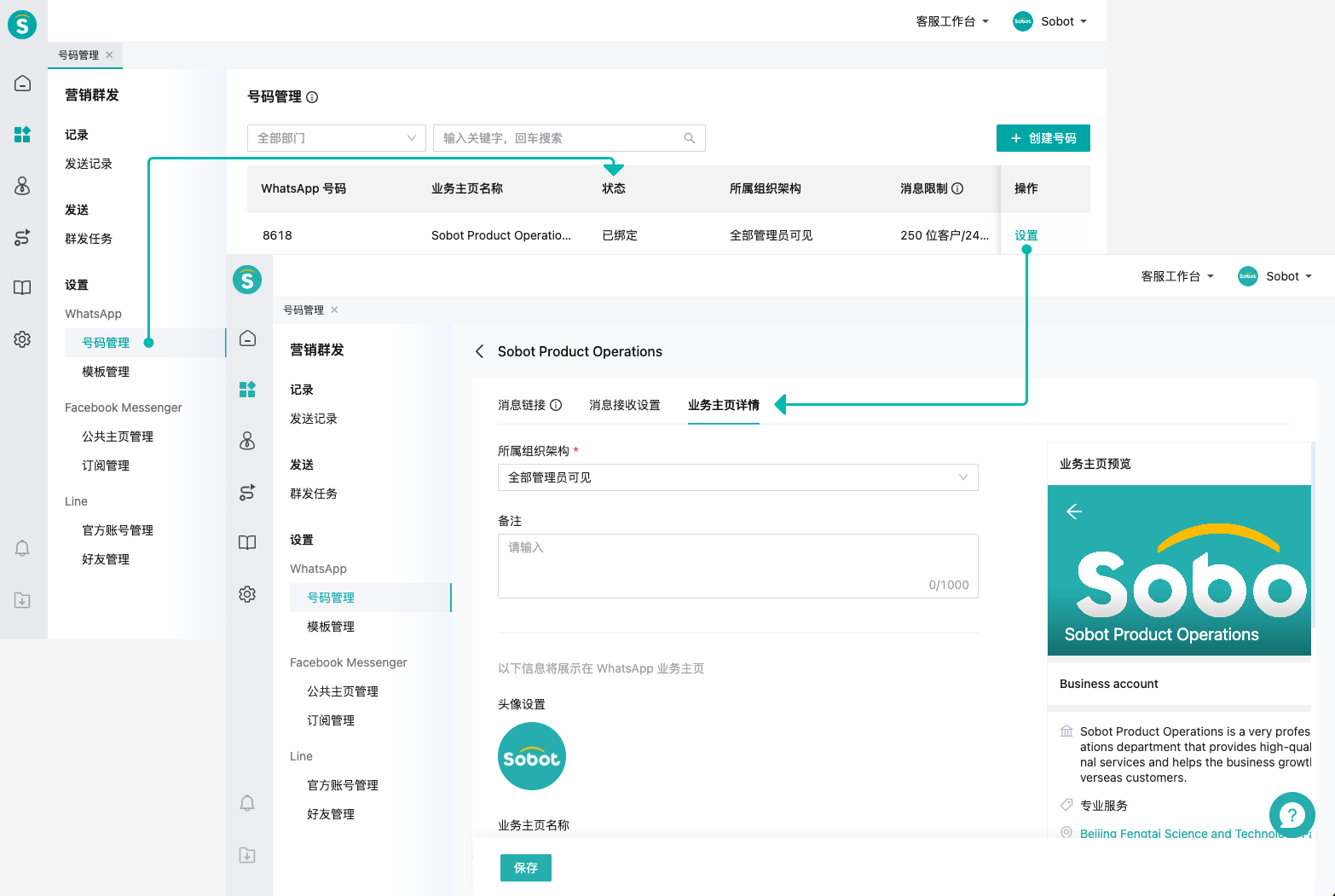Click the Sobot logo in the lower window
This screenshot has width=1335, height=896.
(247, 280)
